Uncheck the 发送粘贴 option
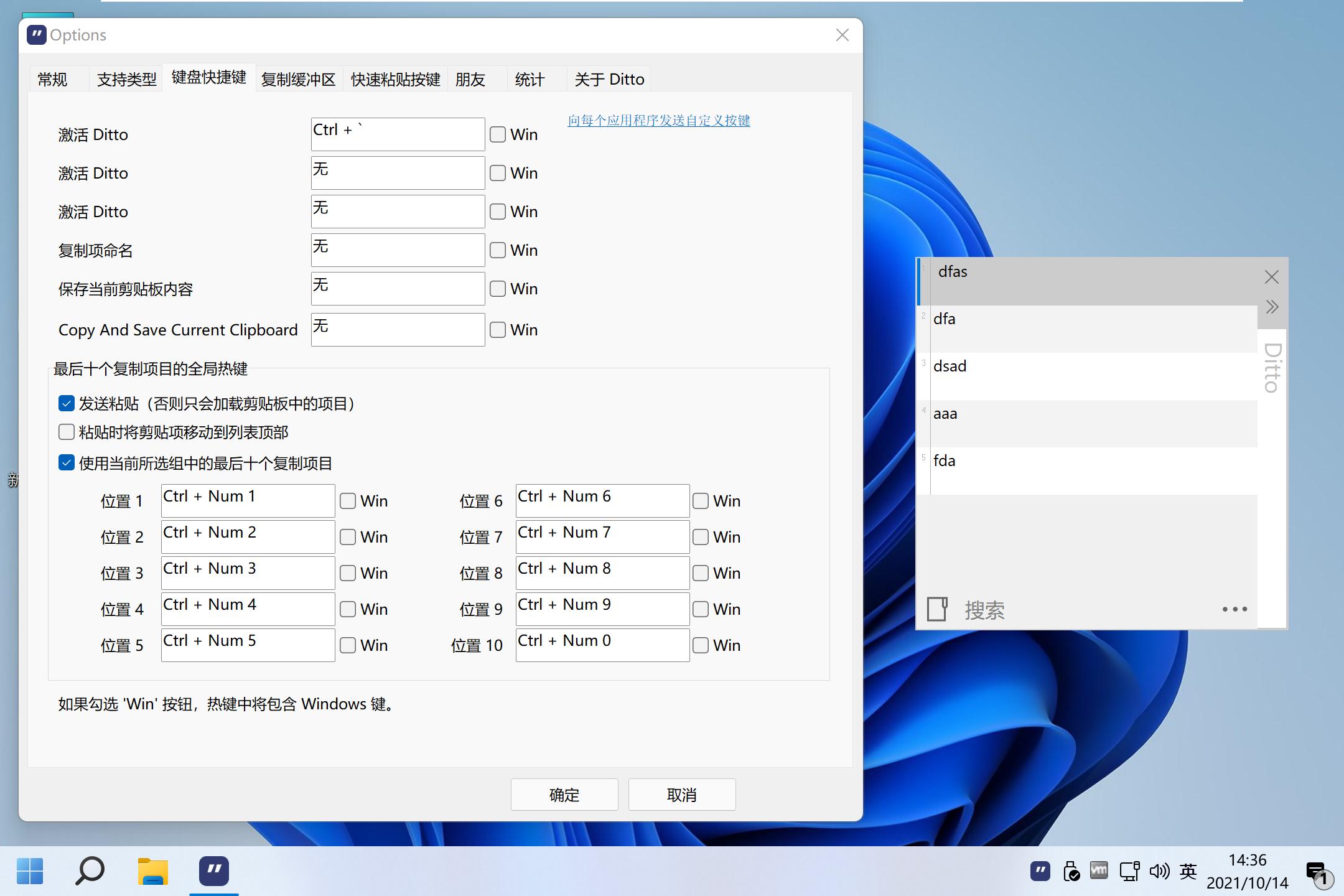 [66, 403]
